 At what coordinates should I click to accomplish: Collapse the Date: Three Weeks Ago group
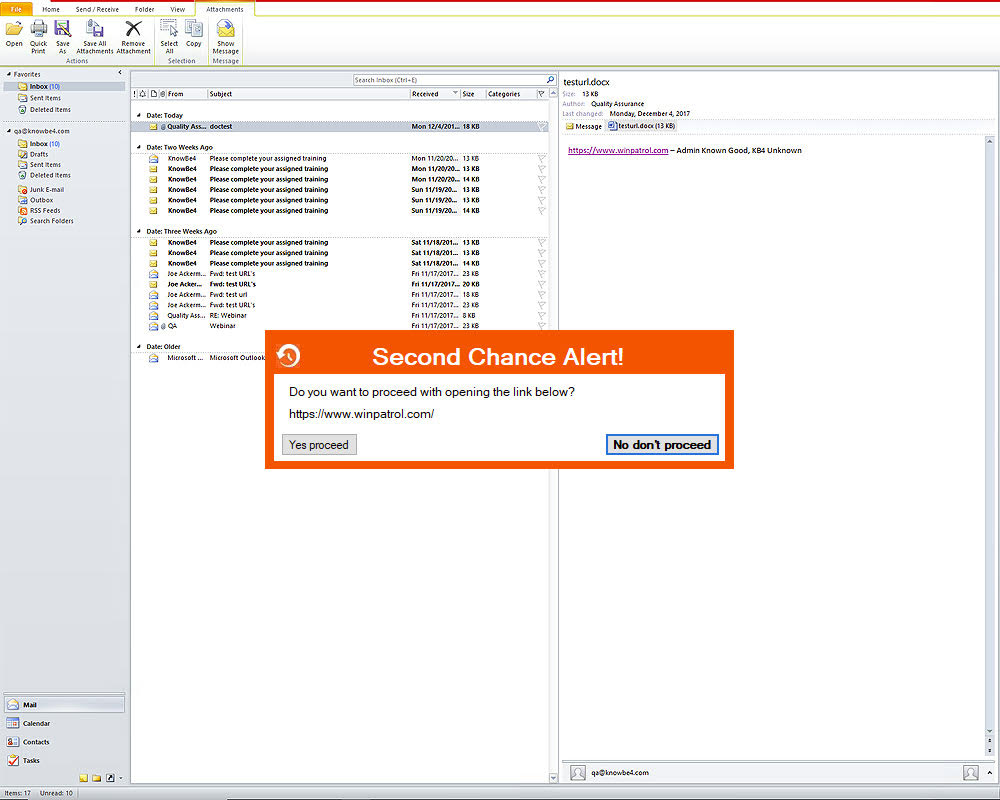[139, 232]
